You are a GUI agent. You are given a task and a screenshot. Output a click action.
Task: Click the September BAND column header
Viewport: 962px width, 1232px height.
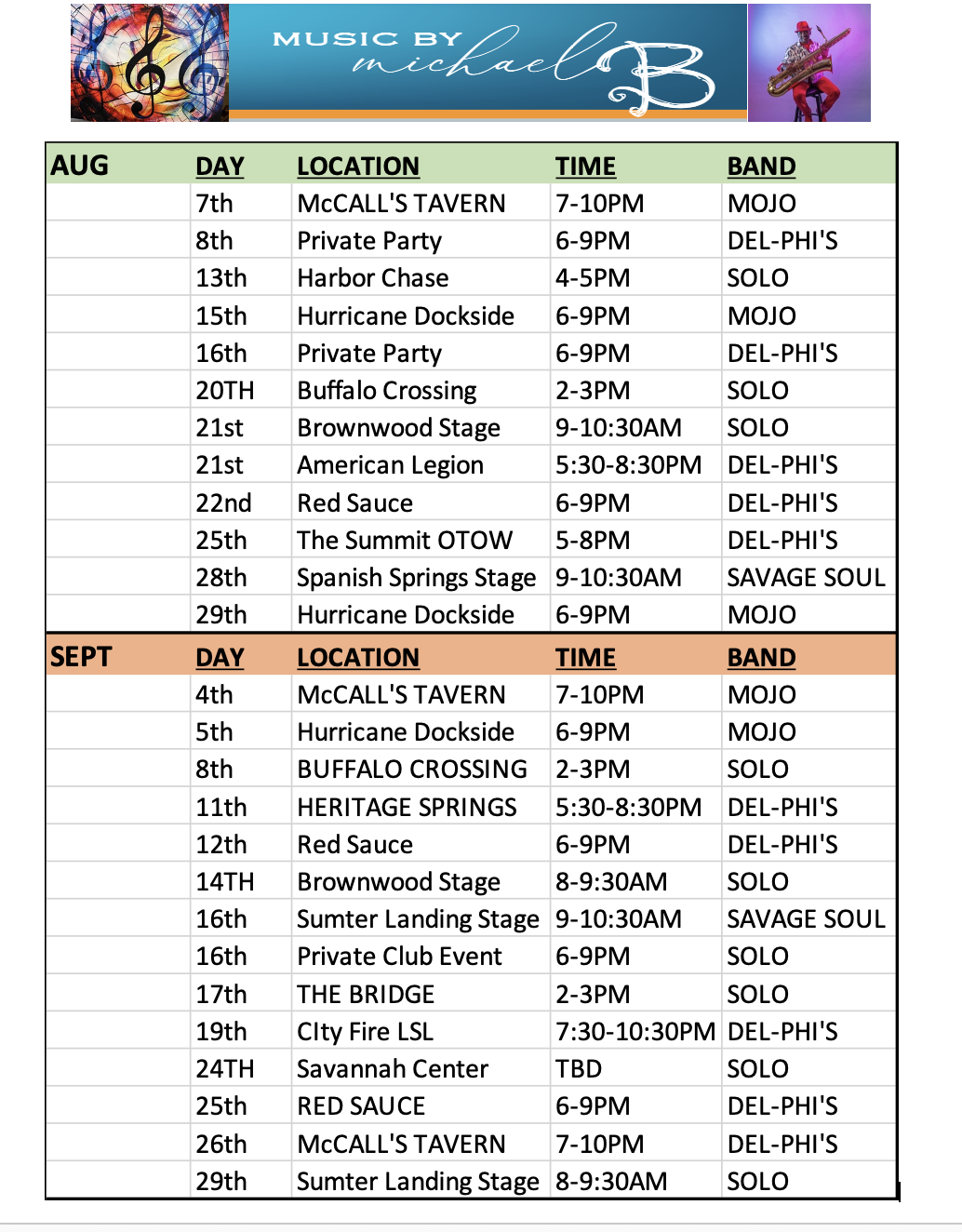click(x=761, y=658)
